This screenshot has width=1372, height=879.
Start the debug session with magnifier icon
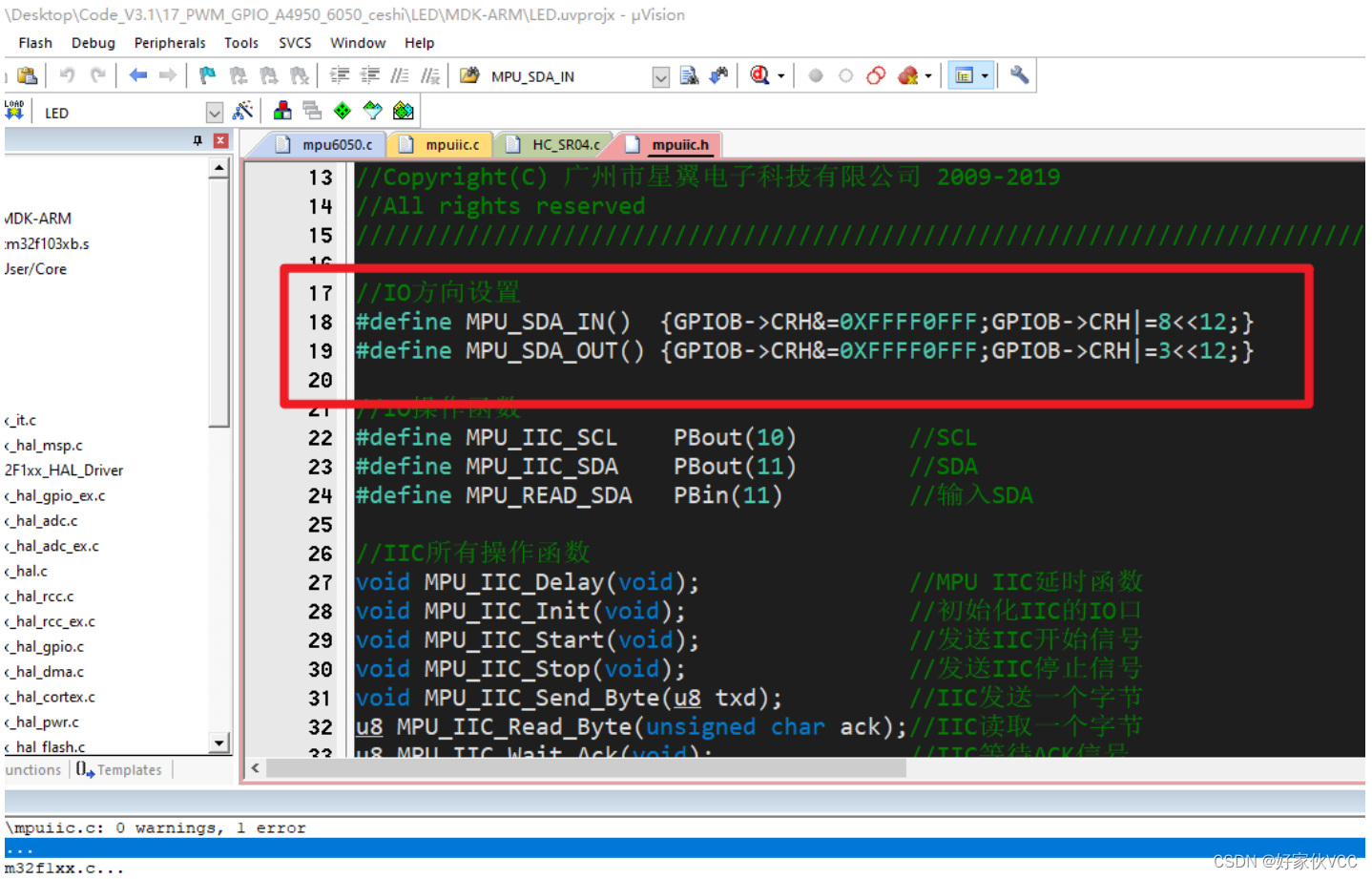[x=759, y=75]
